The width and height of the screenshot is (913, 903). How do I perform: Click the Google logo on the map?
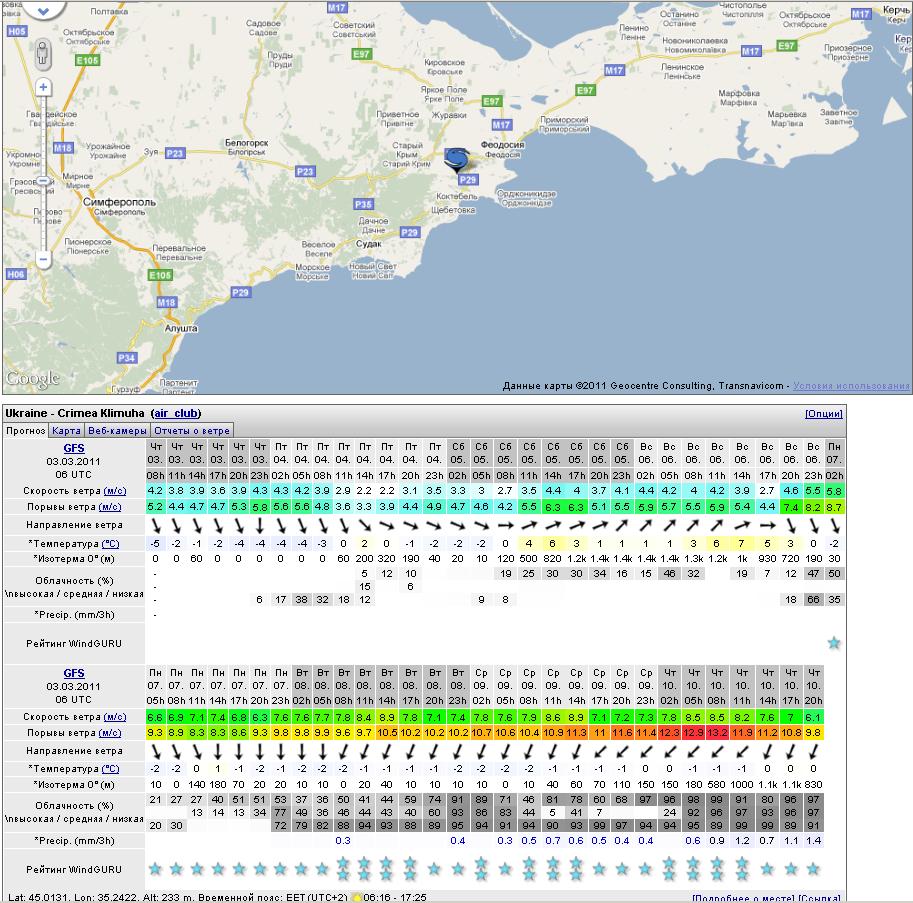pyautogui.click(x=32, y=379)
